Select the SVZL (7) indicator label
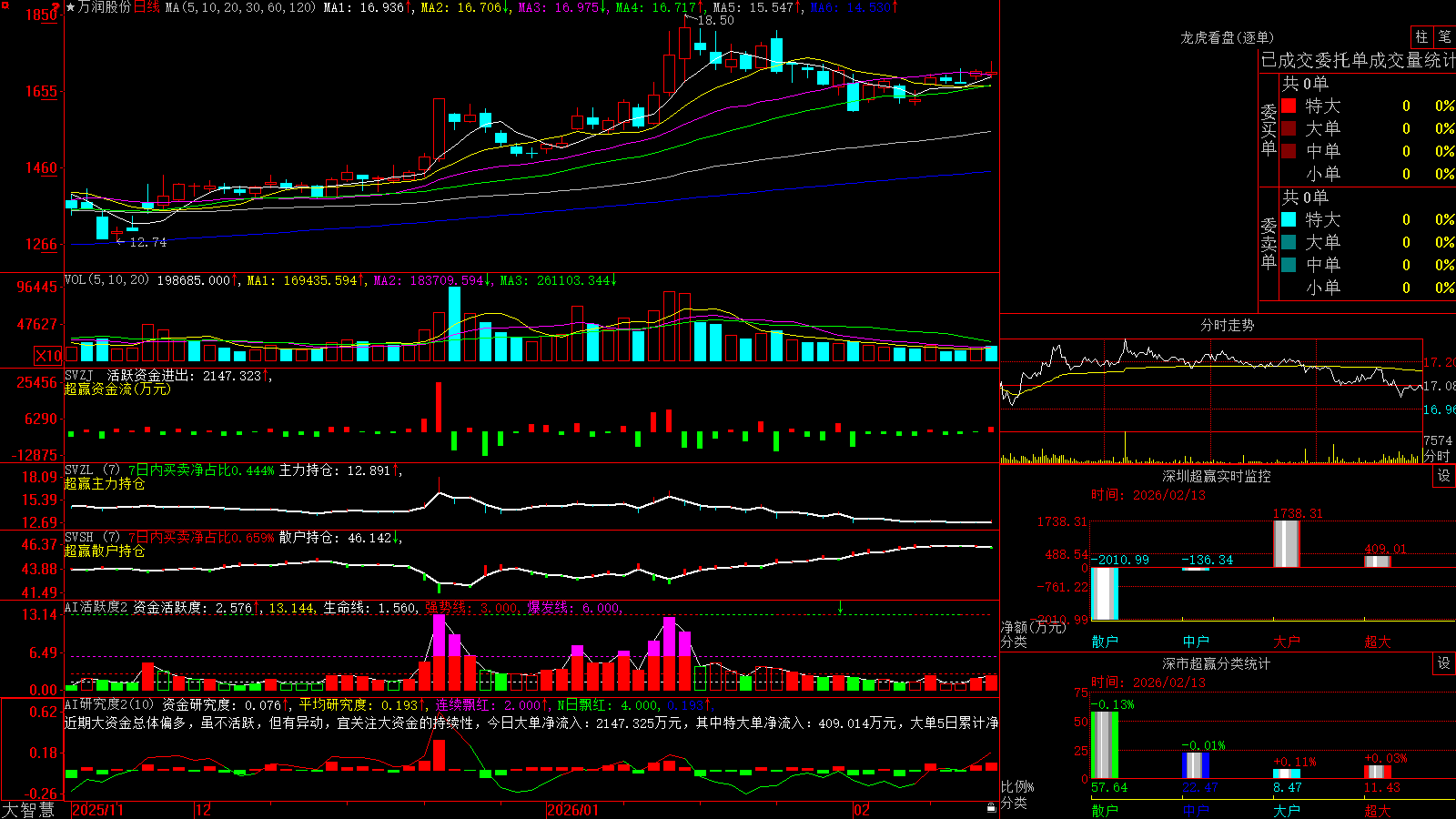This screenshot has width=1456, height=819. pyautogui.click(x=92, y=470)
